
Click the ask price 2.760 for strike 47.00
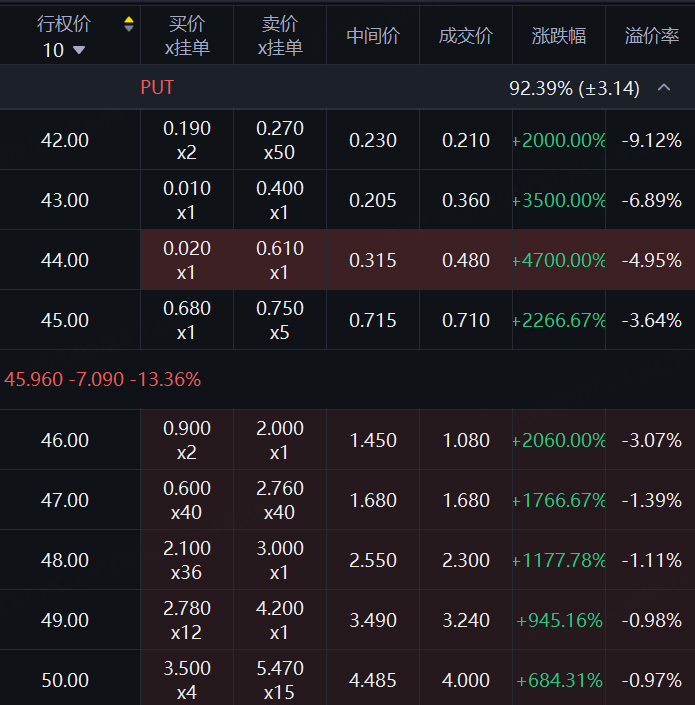point(280,489)
